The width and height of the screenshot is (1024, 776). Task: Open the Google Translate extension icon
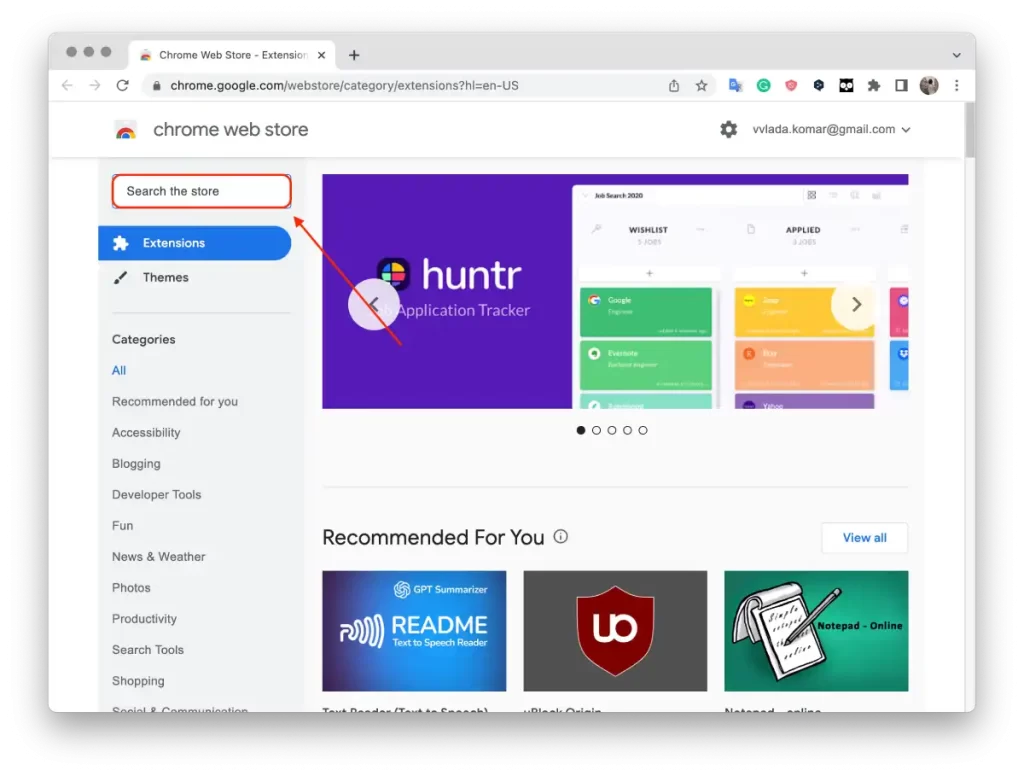pyautogui.click(x=736, y=86)
